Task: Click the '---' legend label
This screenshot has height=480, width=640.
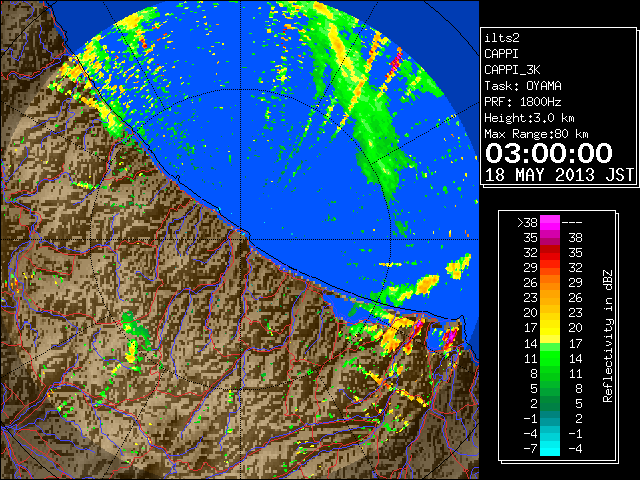Action: [x=572, y=222]
